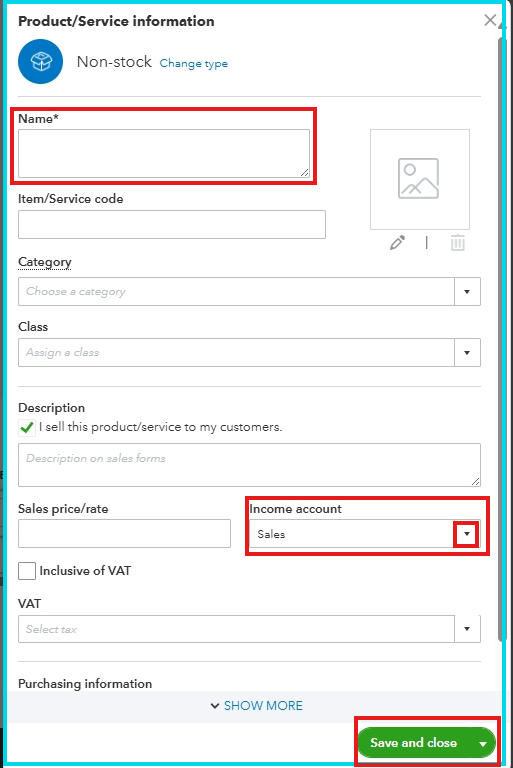This screenshot has height=768, width=513.
Task: Click the Change type link
Action: click(194, 63)
